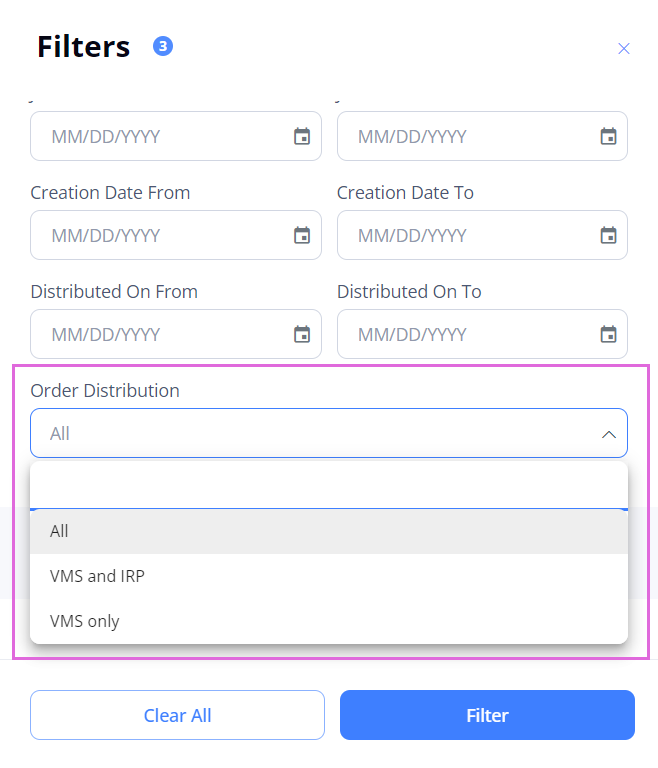Focus the Creation Date To input

tap(482, 235)
